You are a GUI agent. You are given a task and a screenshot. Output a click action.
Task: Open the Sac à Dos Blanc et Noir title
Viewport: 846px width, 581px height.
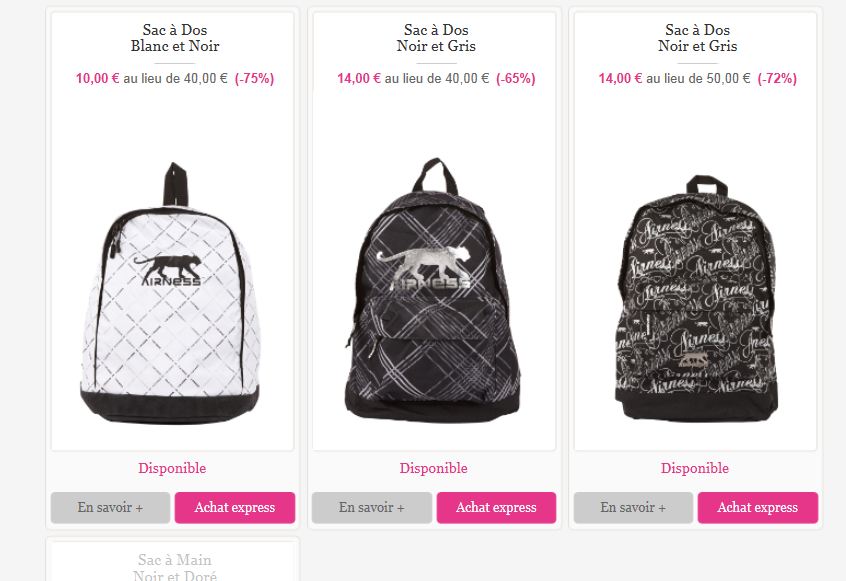(175, 38)
